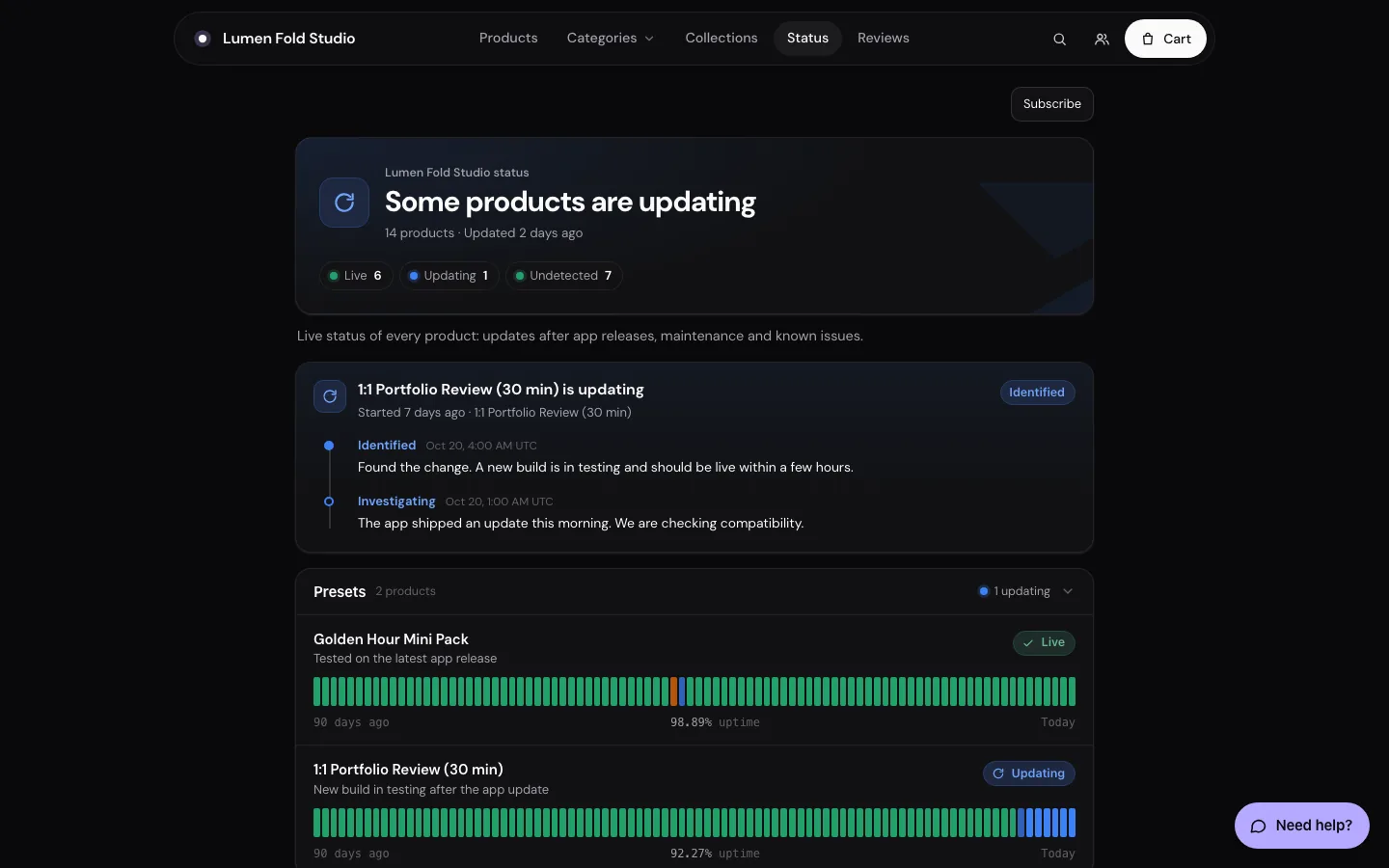1389x868 pixels.
Task: Click the Subscribe button
Action: tap(1051, 104)
